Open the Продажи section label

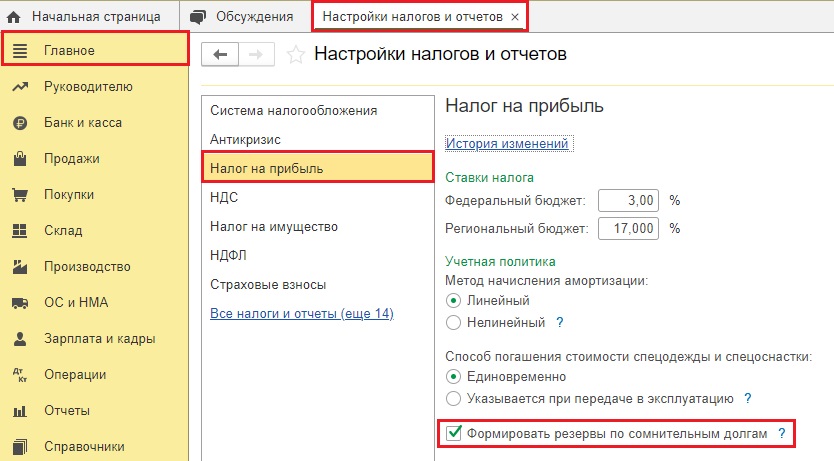[x=72, y=159]
